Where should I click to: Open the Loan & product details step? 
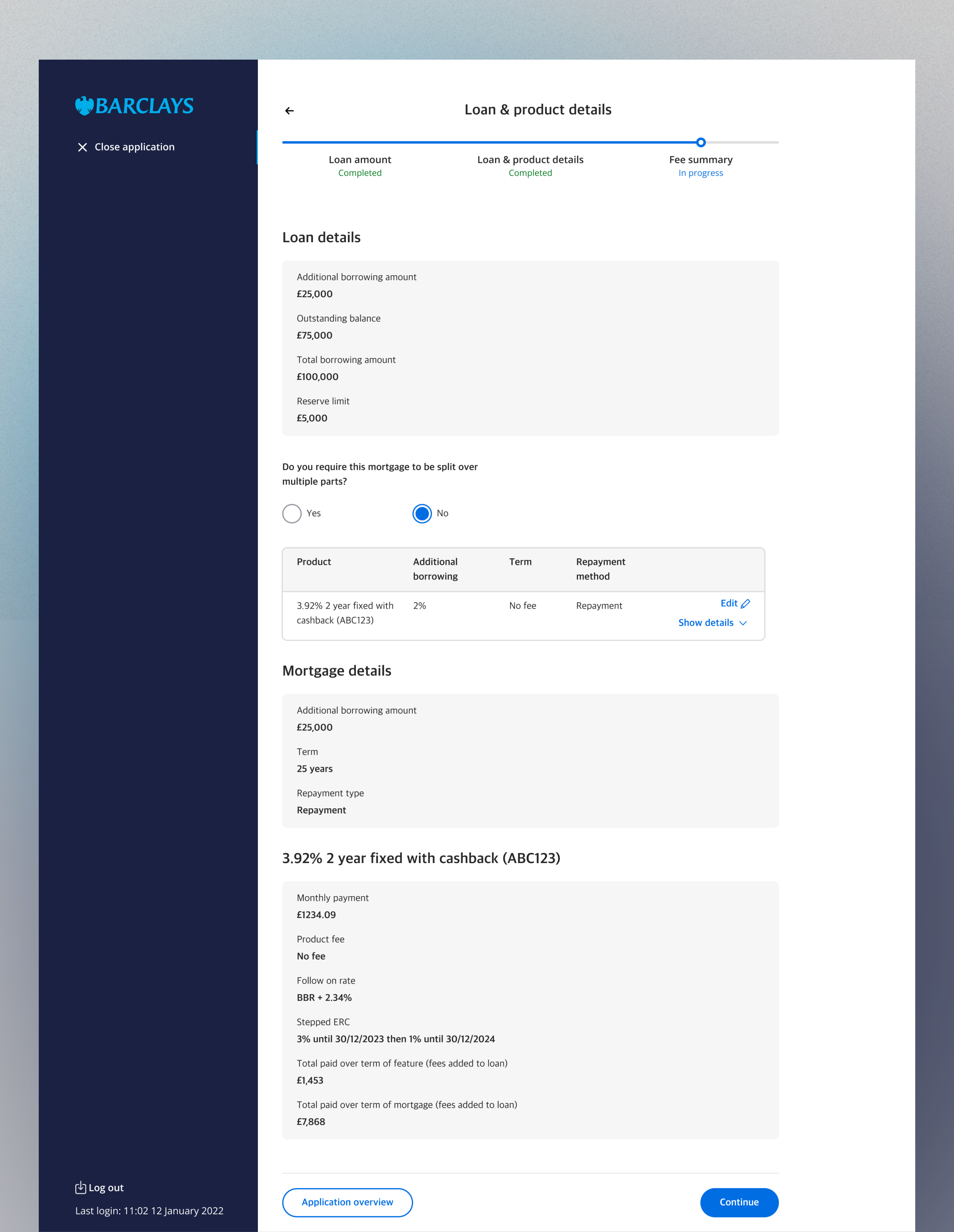530,166
